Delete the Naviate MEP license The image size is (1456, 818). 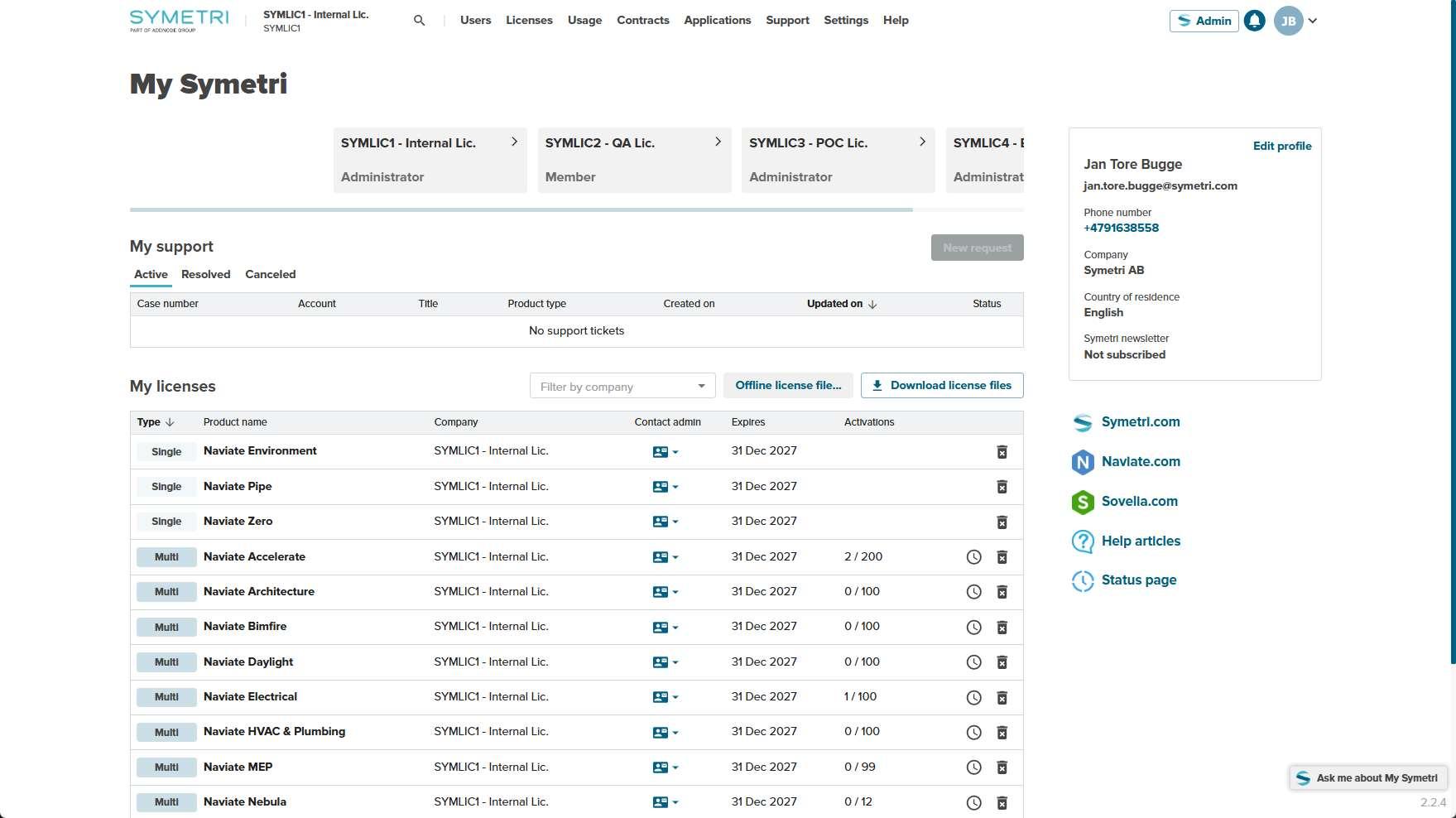1002,767
